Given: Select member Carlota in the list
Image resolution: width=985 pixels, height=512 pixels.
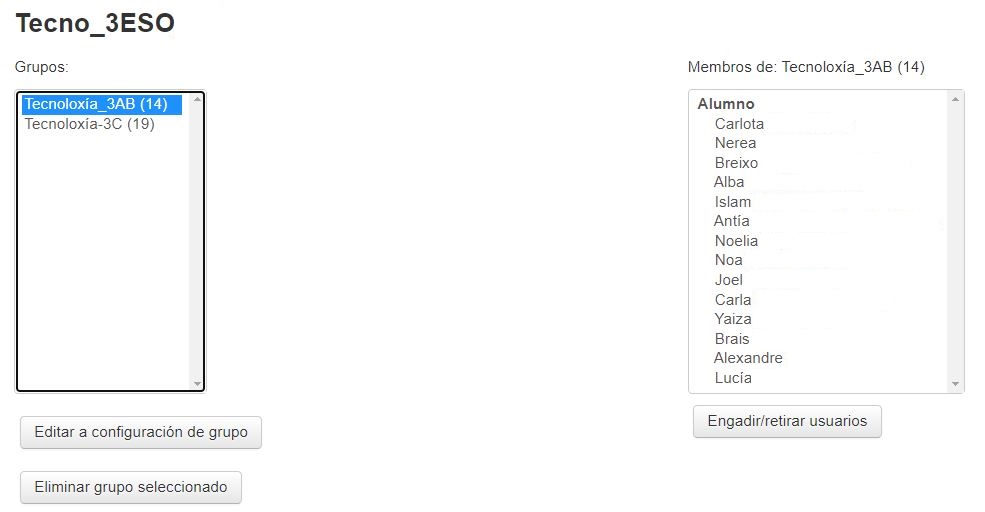Looking at the screenshot, I should (739, 124).
